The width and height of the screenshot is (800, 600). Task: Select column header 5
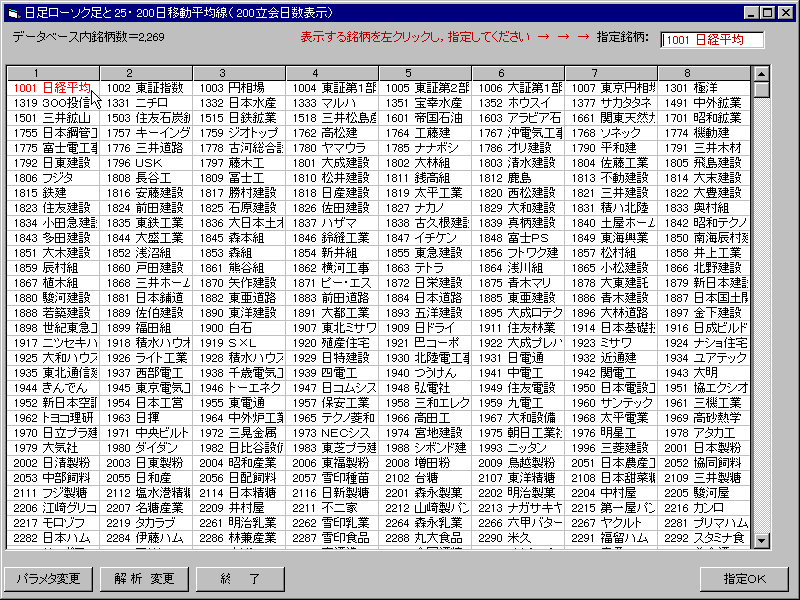[425, 73]
